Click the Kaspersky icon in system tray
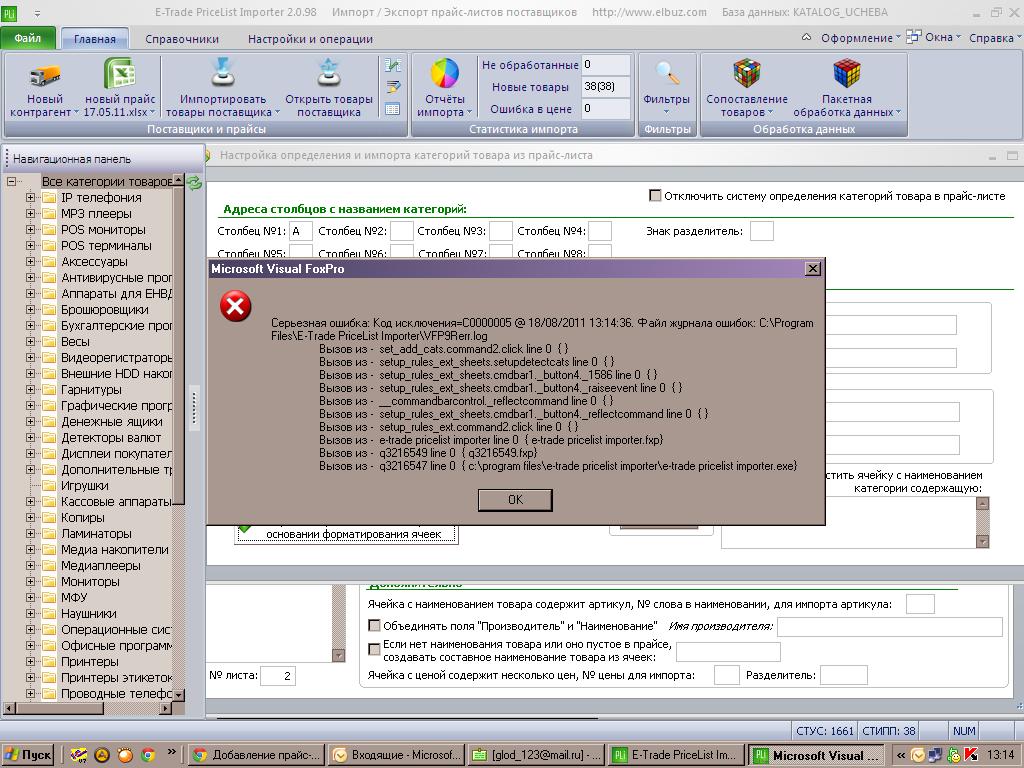This screenshot has width=1024, height=768. 970,755
